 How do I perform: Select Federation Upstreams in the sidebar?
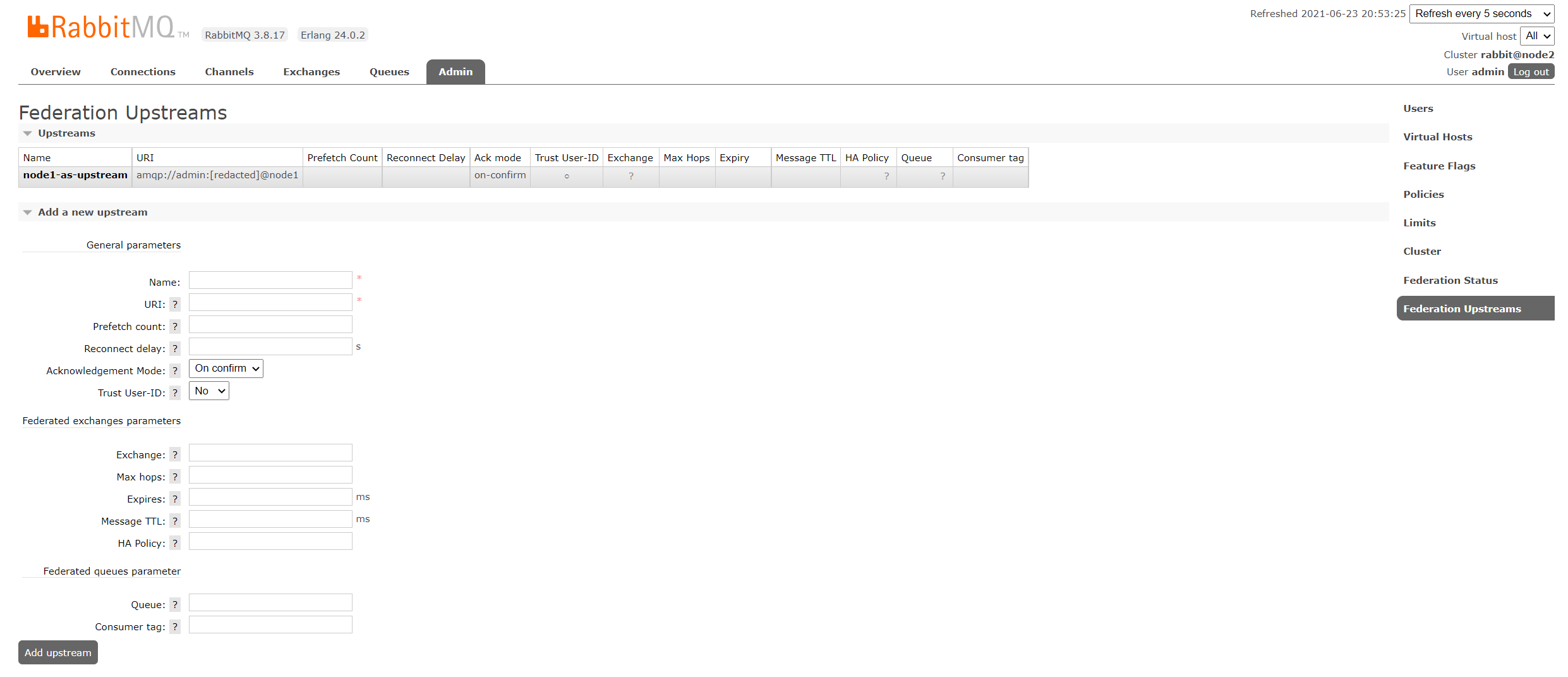[x=1475, y=308]
